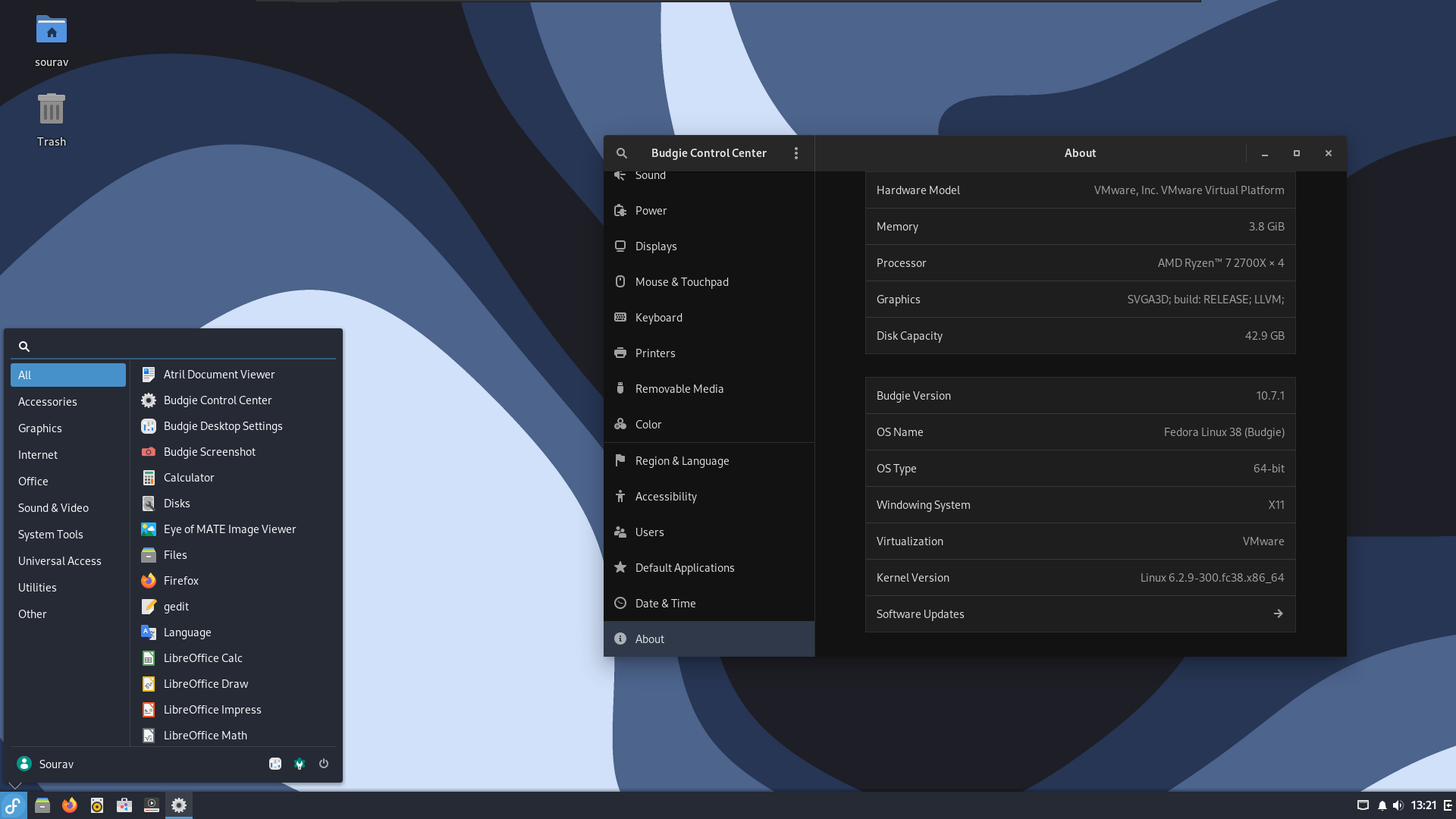Image resolution: width=1456 pixels, height=819 pixels.
Task: Click the power button in the app menu
Action: [x=323, y=764]
